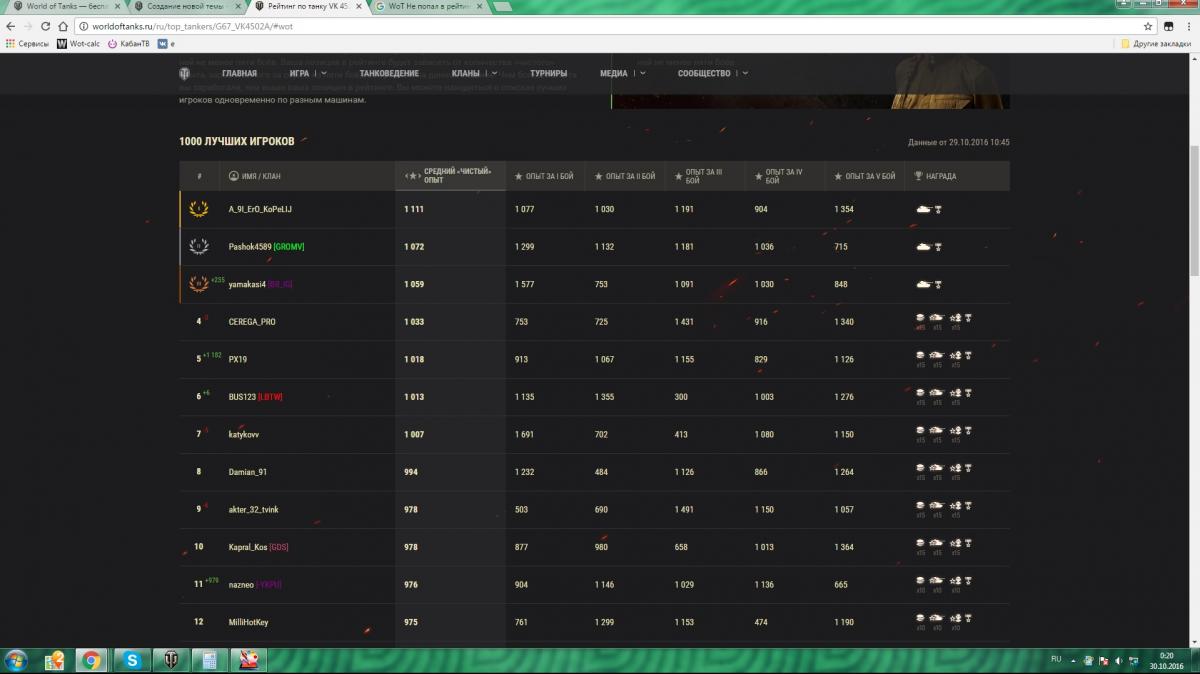Click the browser reload button
1200x674 pixels.
click(x=47, y=27)
